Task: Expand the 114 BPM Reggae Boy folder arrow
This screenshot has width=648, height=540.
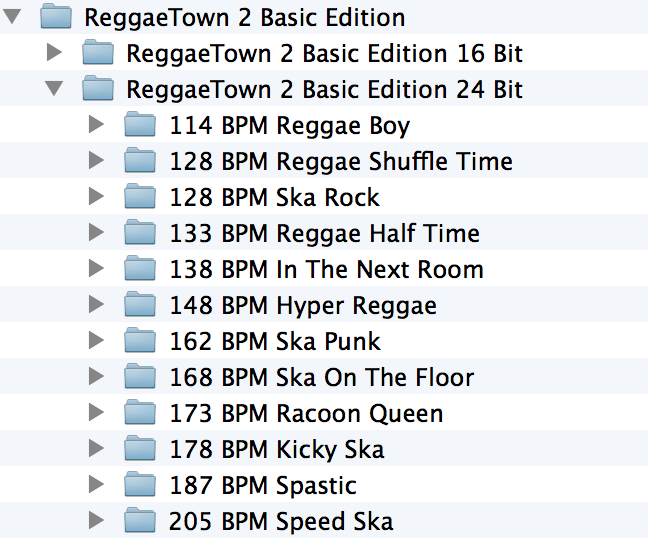Action: 96,125
